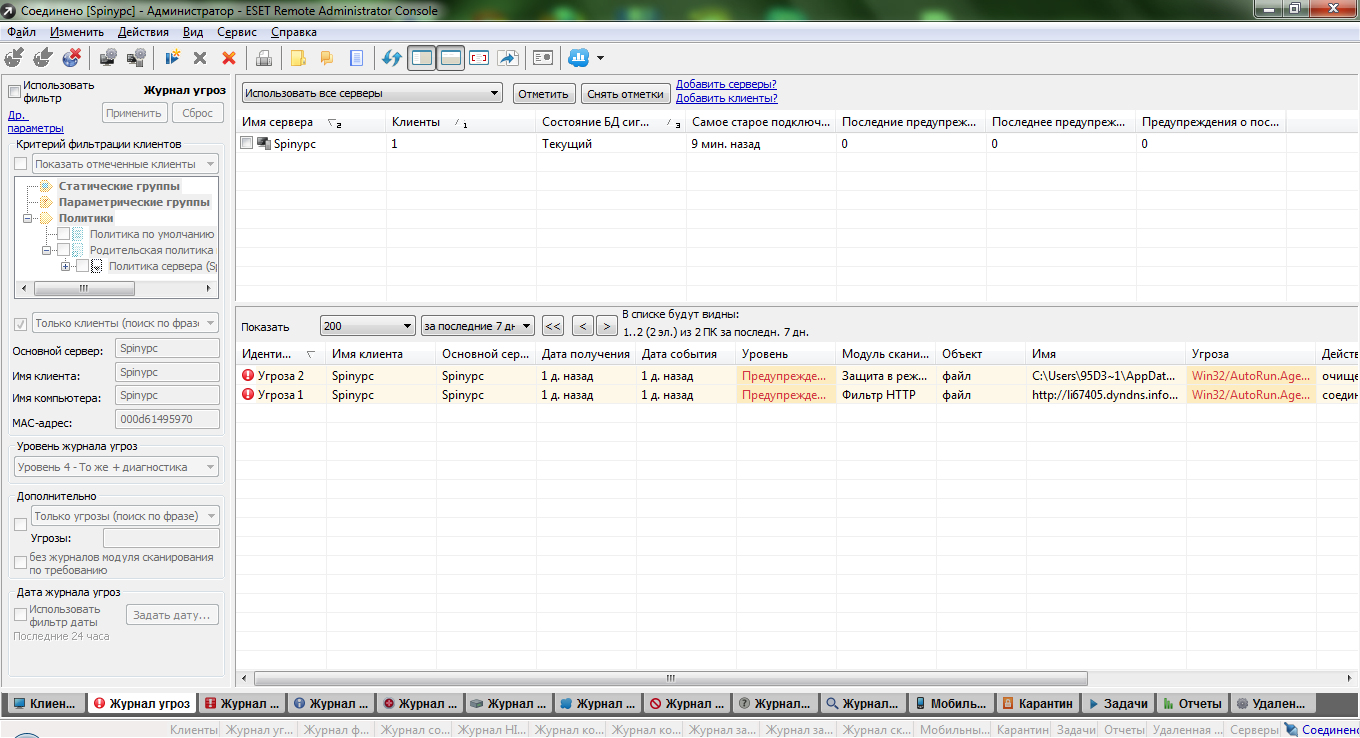Viewport: 1360px width, 738px height.
Task: Click the computer with gear toolbar icon
Action: pos(107,58)
